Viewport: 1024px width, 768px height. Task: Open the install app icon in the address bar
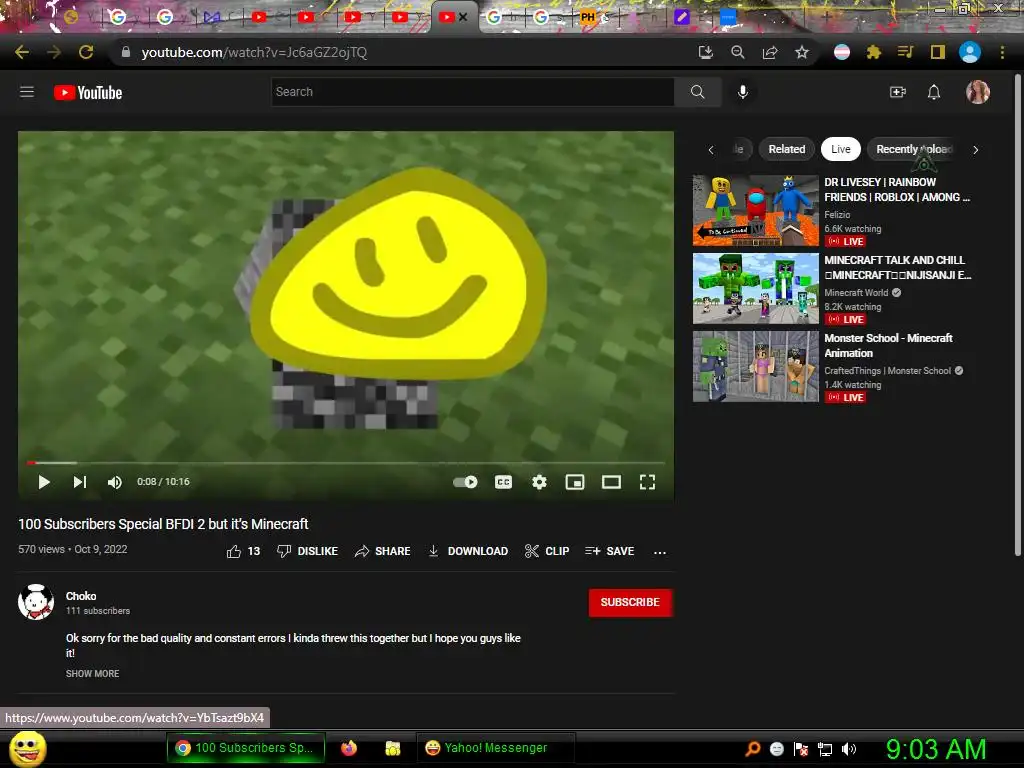coord(706,52)
